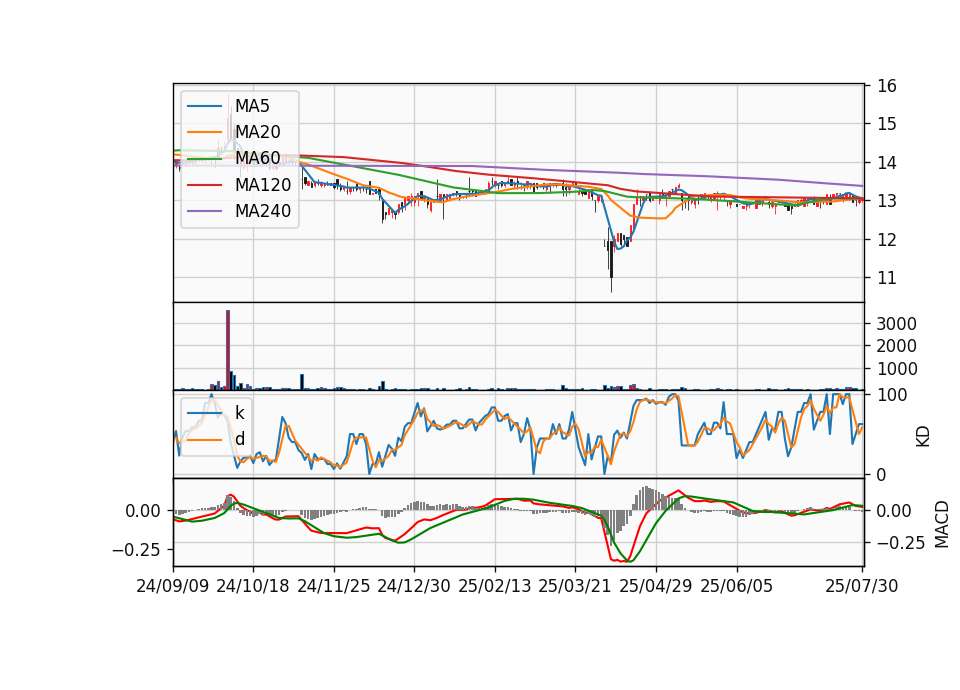
Task: Click the tallest volume spike bar
Action: coord(228,350)
